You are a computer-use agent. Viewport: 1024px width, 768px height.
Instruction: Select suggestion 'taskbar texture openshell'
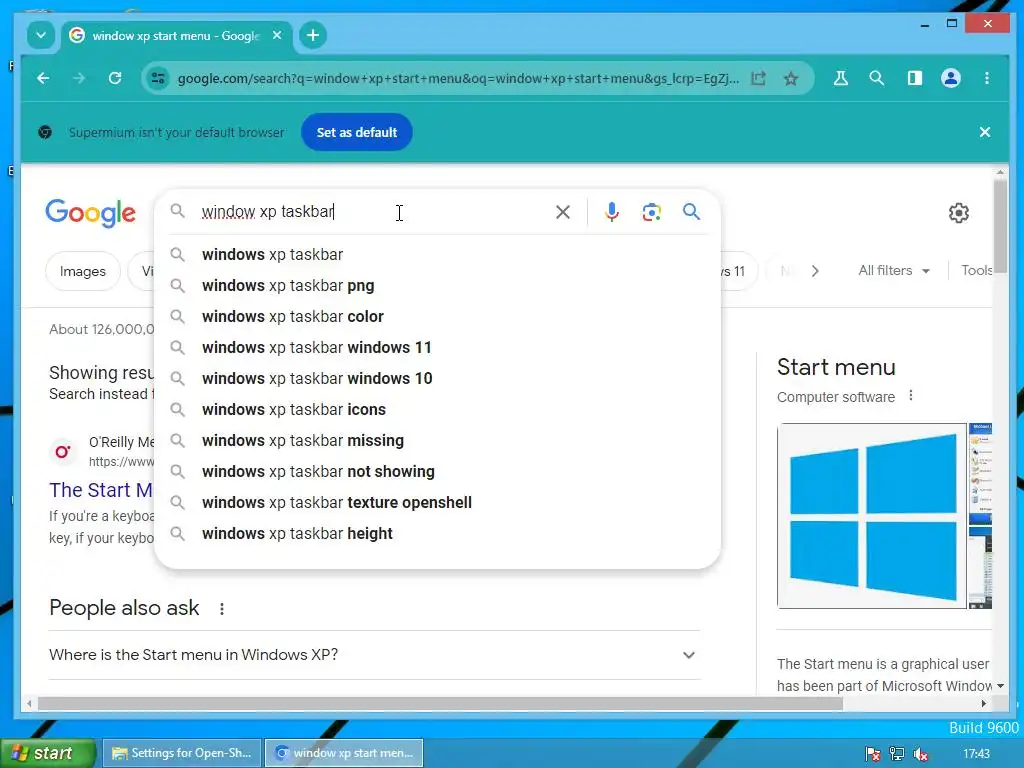(438, 503)
